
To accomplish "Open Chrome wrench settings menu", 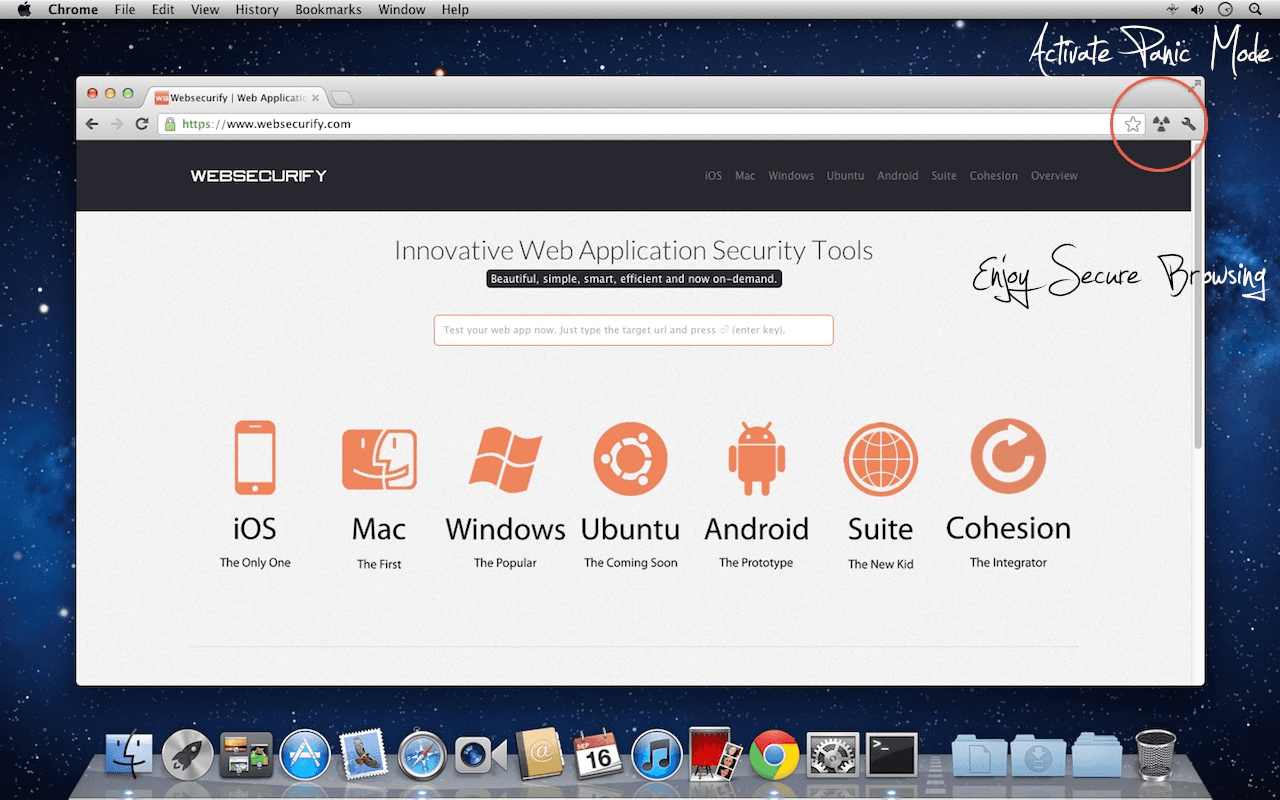I will point(1188,124).
